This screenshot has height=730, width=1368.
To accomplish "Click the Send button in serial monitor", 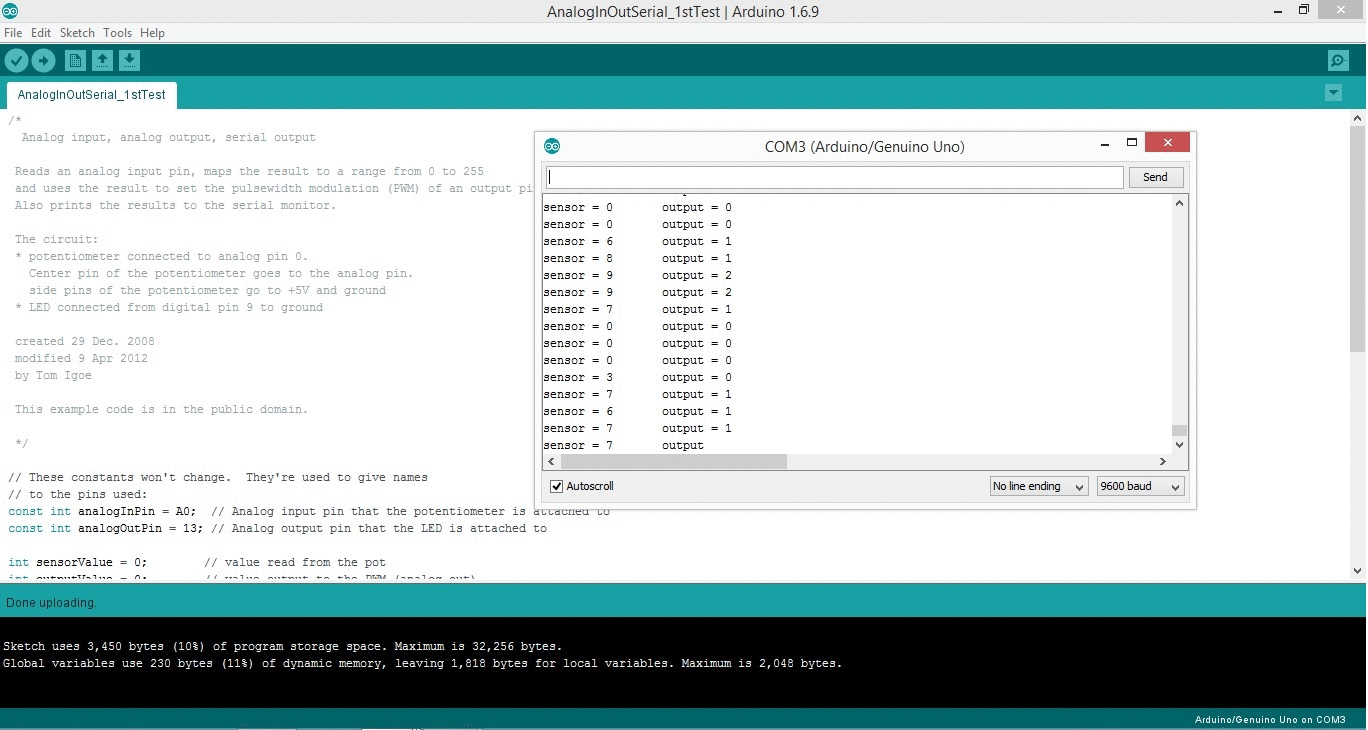I will click(1155, 177).
